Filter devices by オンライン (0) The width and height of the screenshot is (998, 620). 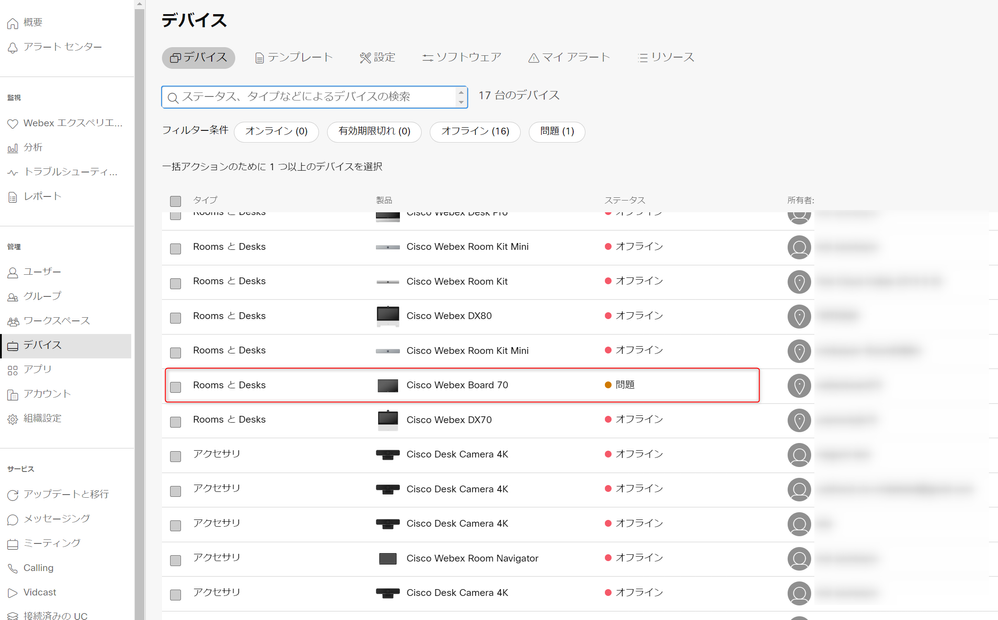(x=277, y=132)
